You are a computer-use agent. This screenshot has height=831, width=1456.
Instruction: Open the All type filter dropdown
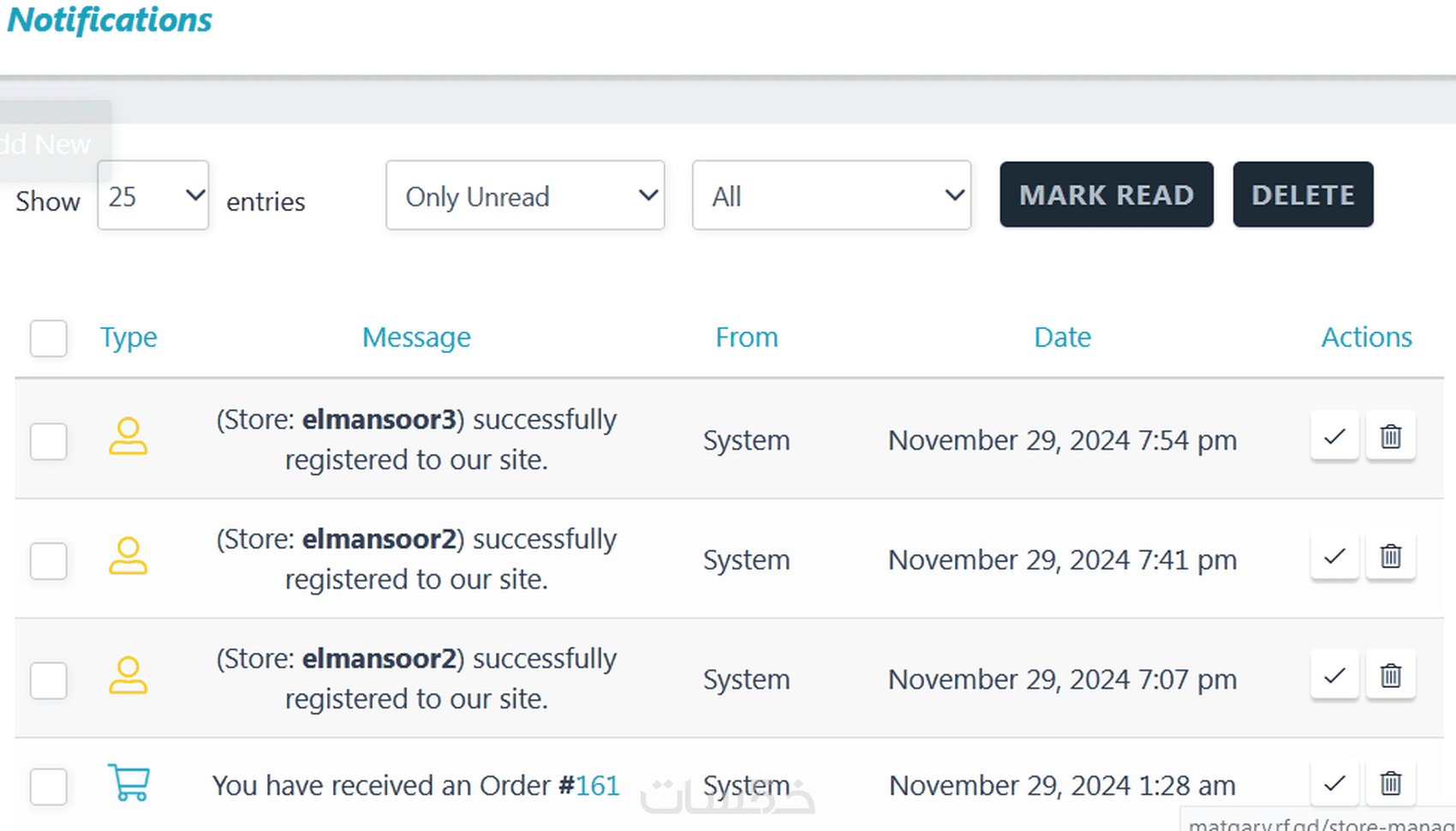(832, 195)
